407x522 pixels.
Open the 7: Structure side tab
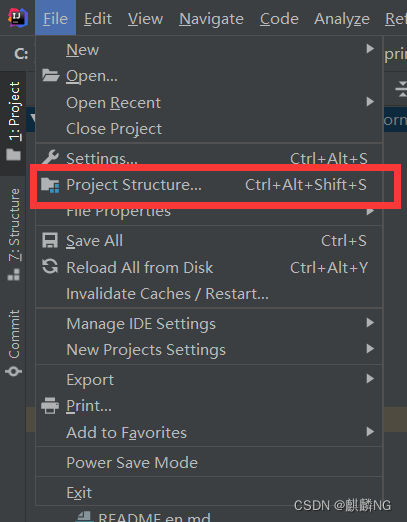pos(14,235)
